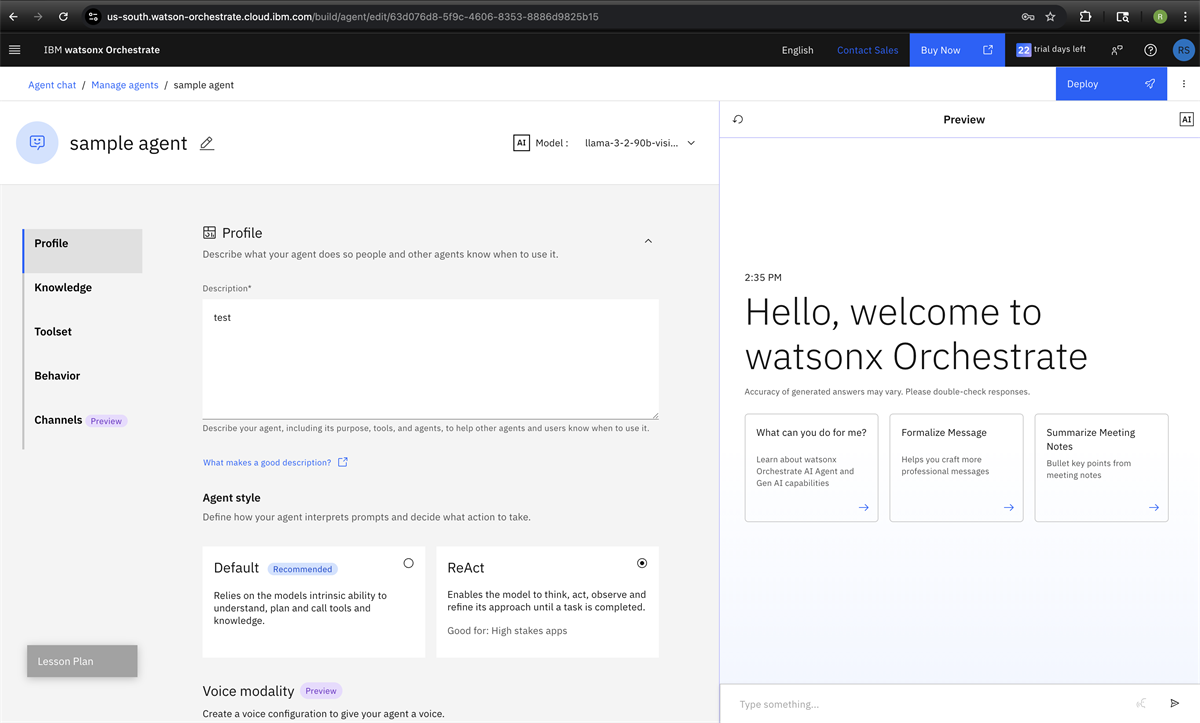Click the IBM watsonx Orchestrate logo text
The width and height of the screenshot is (1200, 723).
(102, 50)
